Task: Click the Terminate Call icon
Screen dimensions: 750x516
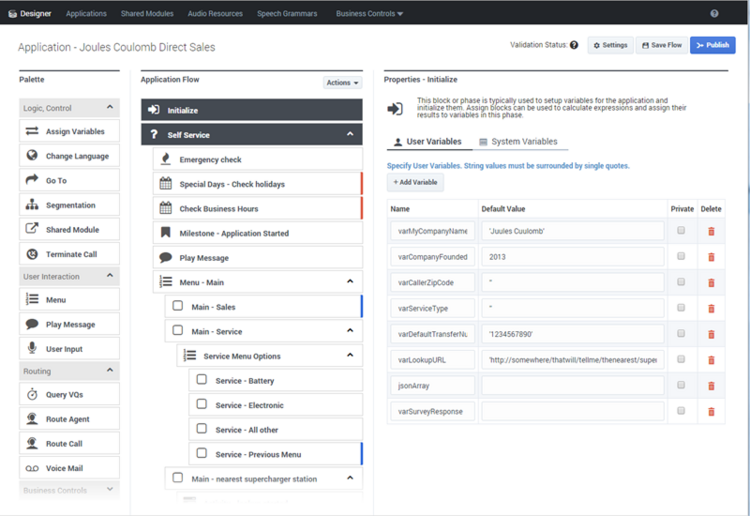Action: pos(32,254)
